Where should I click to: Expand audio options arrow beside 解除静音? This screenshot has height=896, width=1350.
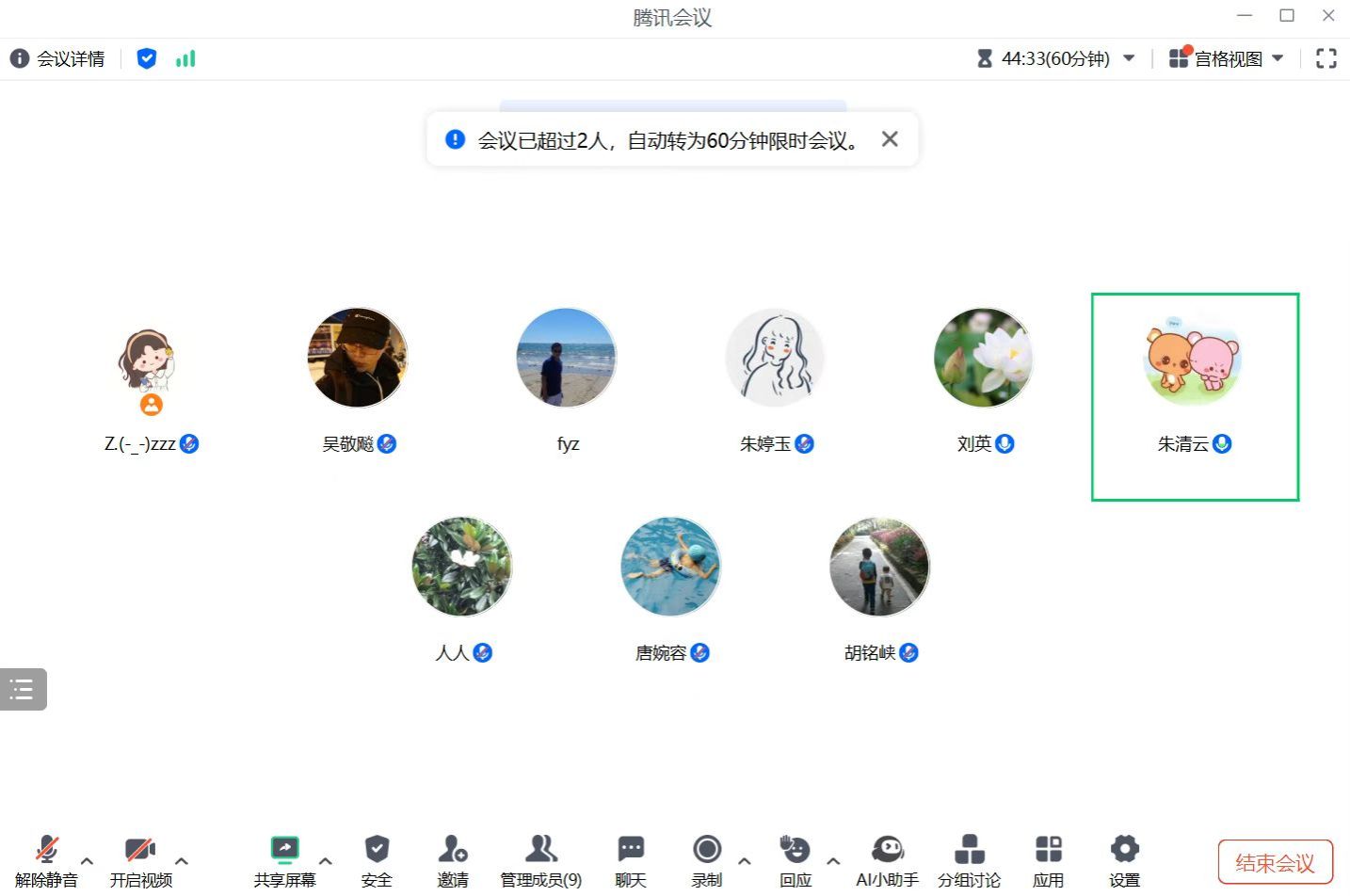tap(88, 860)
